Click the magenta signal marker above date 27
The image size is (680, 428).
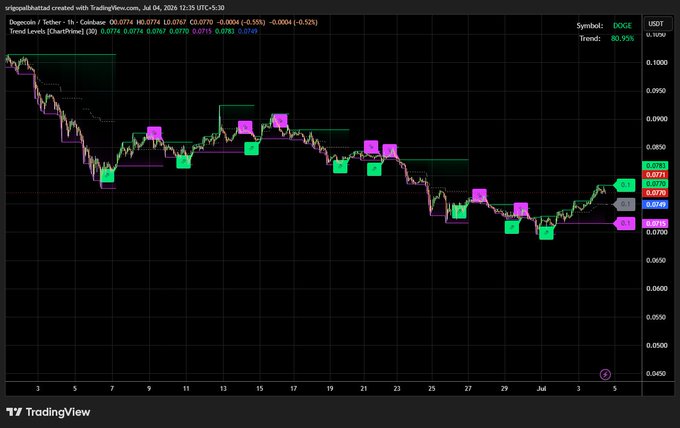(479, 196)
